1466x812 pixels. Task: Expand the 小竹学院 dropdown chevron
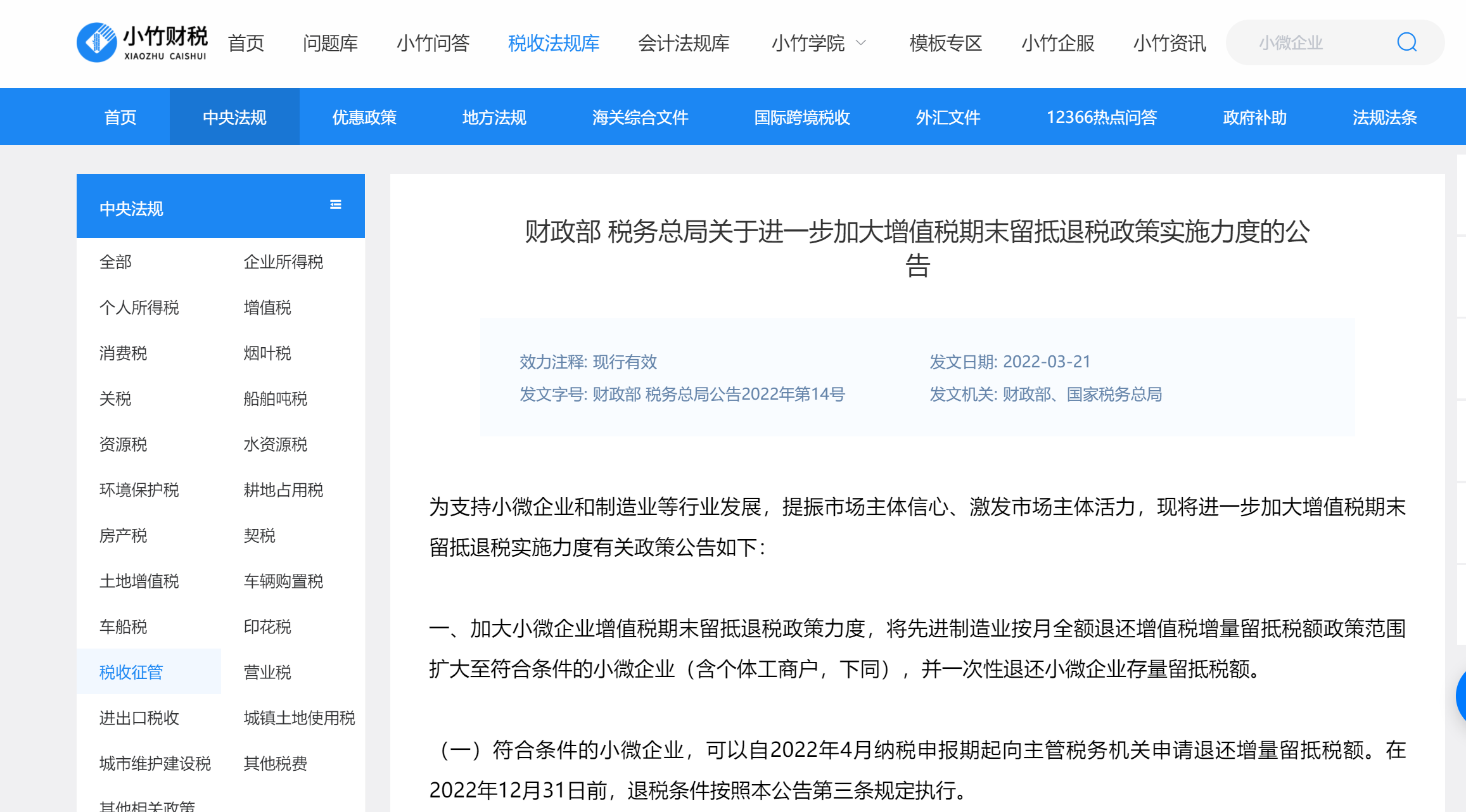pos(860,43)
